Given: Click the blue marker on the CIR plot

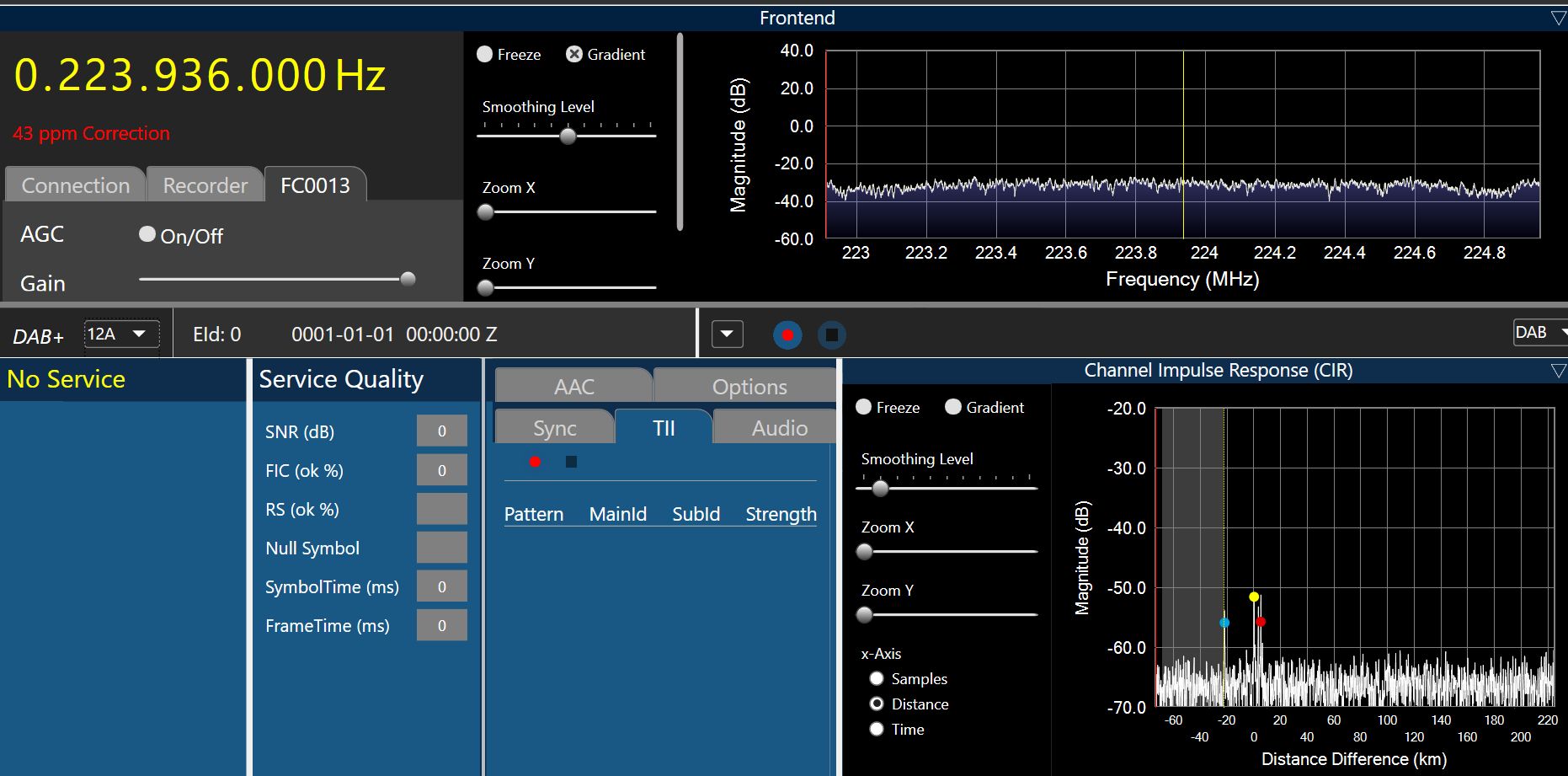Looking at the screenshot, I should 1224,623.
